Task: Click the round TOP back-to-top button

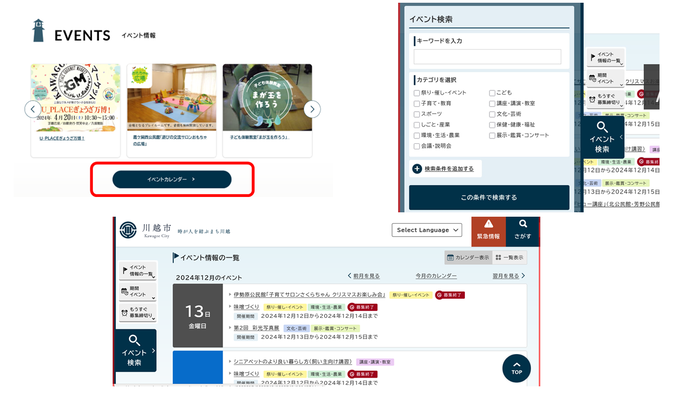Action: point(517,368)
